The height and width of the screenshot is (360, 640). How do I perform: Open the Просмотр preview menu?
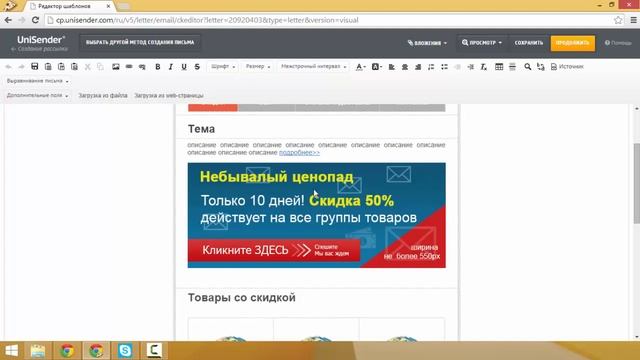[x=482, y=43]
